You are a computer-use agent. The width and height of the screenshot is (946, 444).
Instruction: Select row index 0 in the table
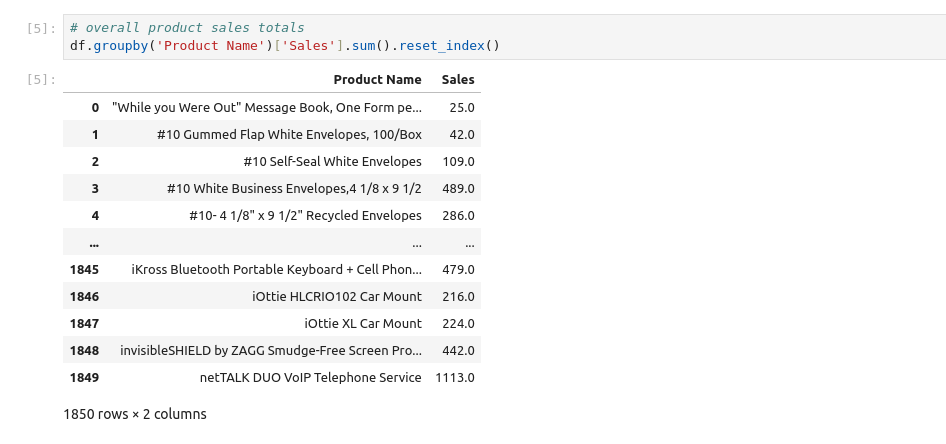coord(95,107)
